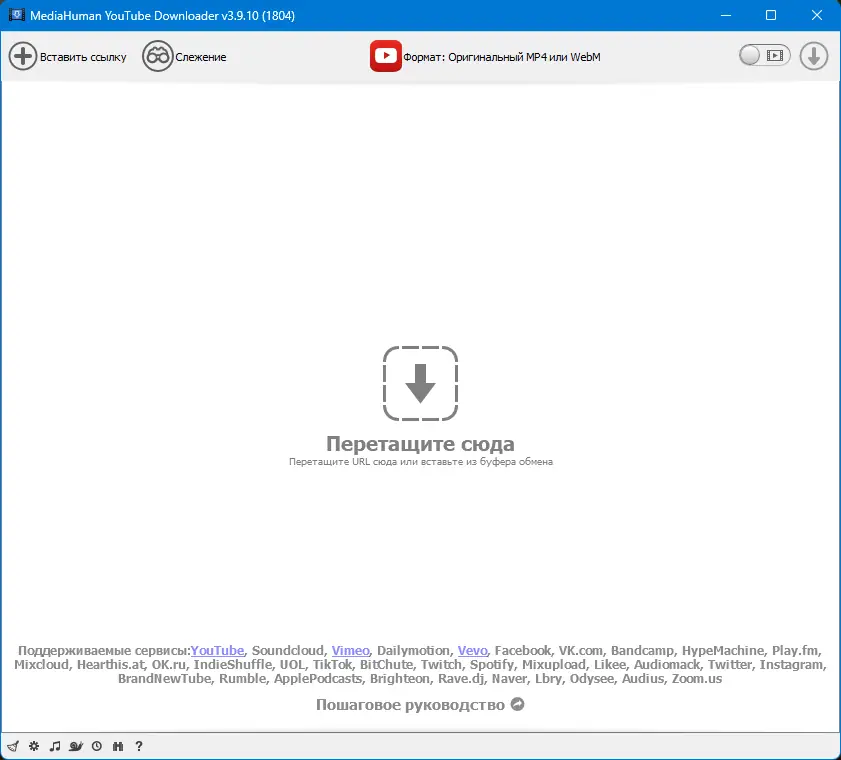The image size is (841, 760).
Task: Click the Vevo hyperlink
Action: (472, 649)
